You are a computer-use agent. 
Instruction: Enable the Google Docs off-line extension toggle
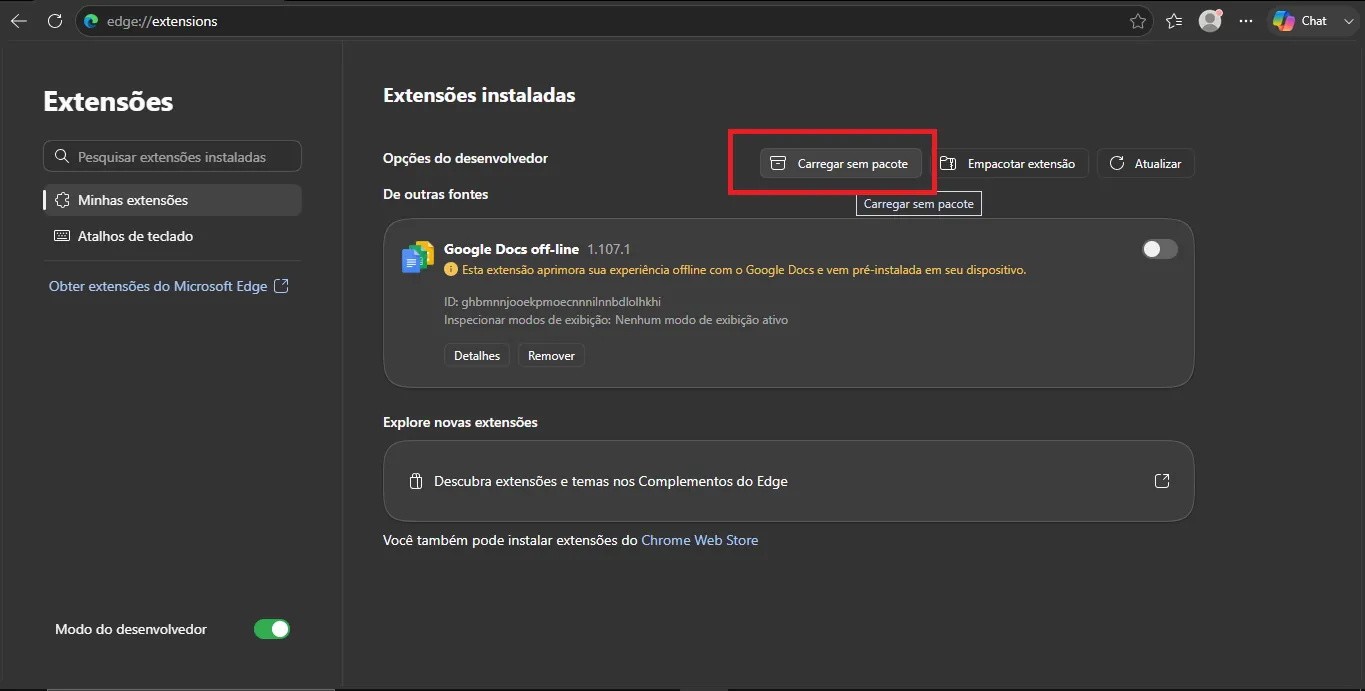[1160, 249]
